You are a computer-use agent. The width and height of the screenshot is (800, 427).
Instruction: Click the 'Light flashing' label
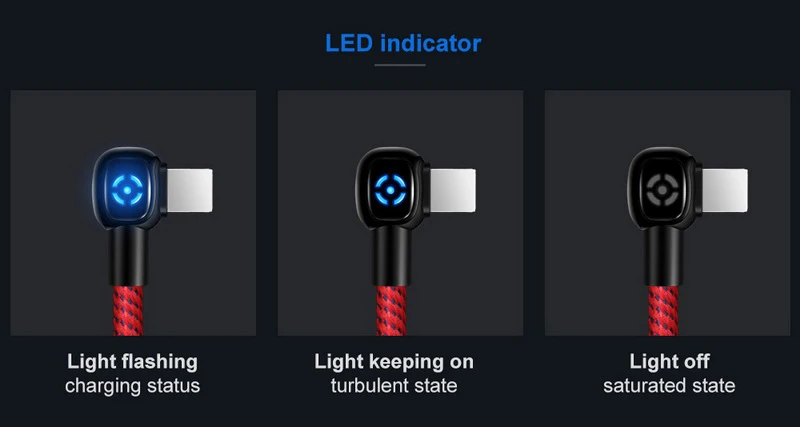coord(132,362)
